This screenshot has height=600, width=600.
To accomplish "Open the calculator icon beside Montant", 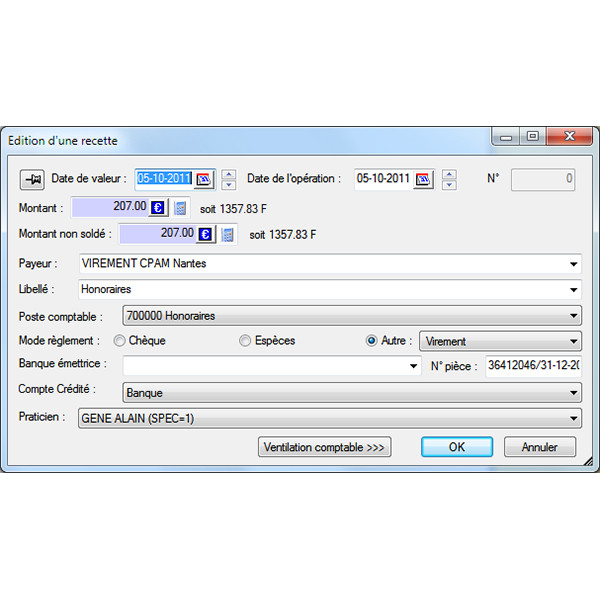I will coord(180,208).
